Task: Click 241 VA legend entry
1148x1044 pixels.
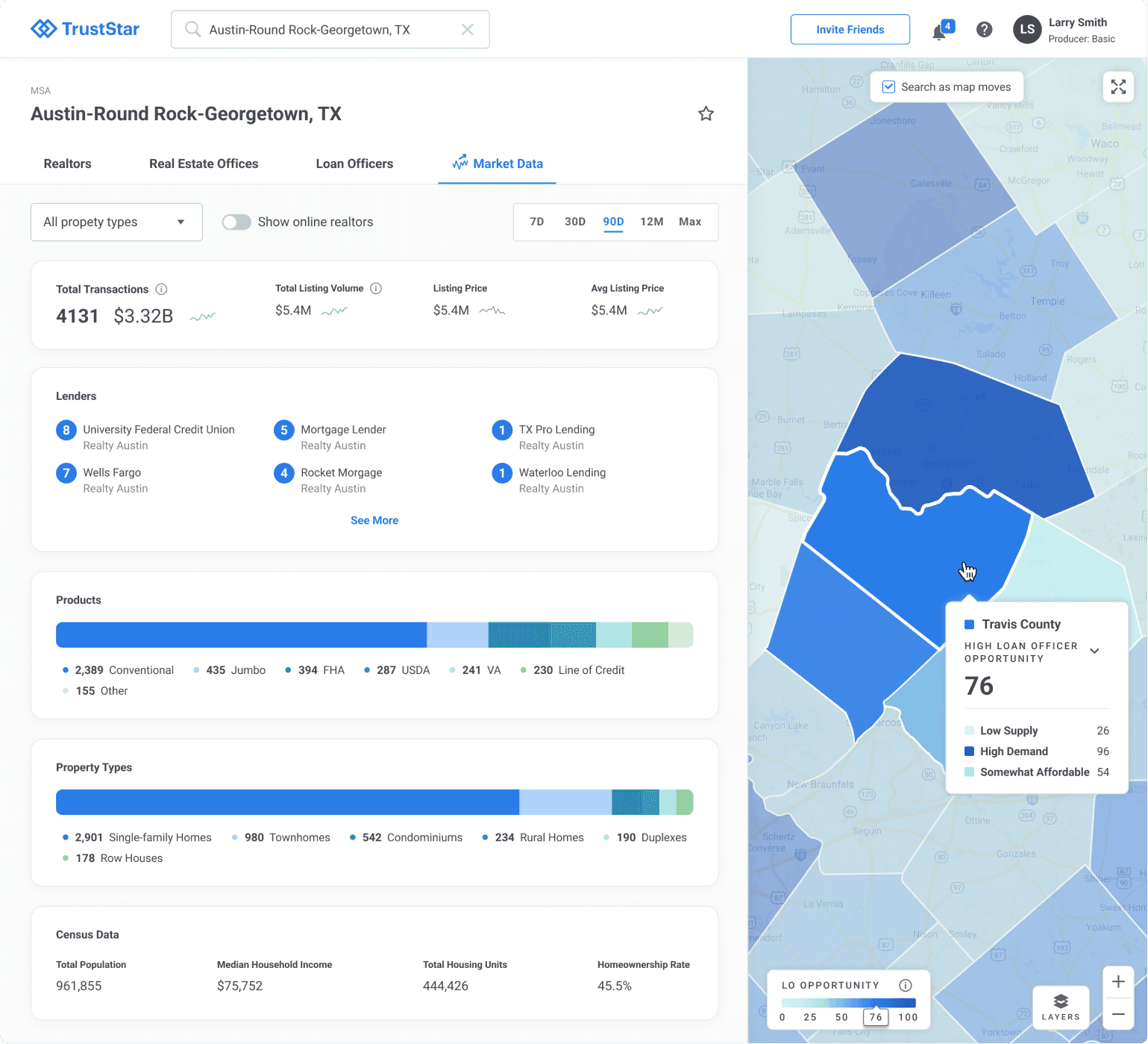Action: (x=474, y=670)
